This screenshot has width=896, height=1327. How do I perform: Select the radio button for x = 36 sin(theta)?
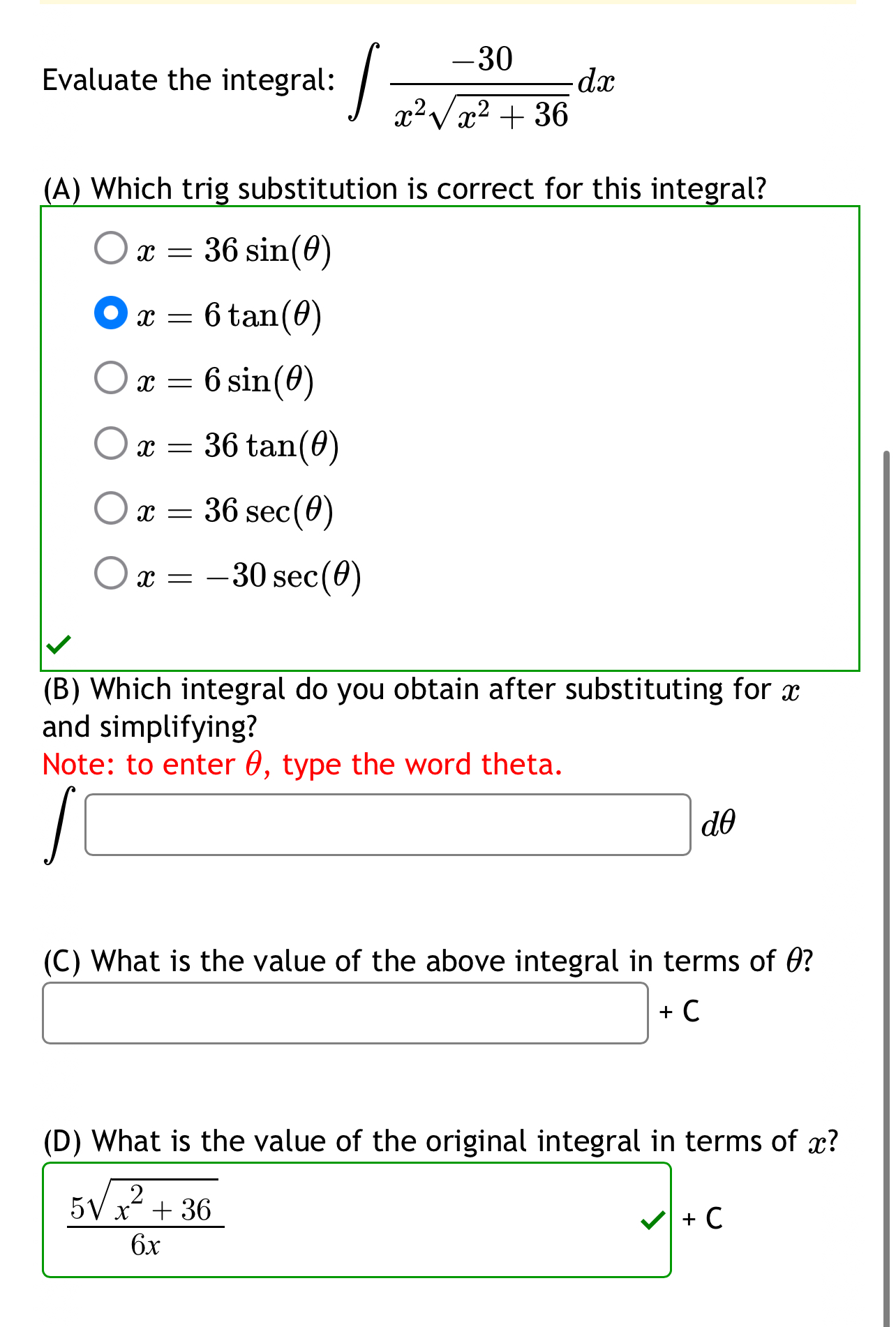(112, 249)
